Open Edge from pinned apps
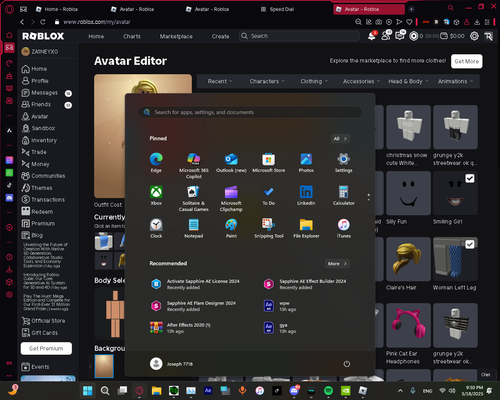500x400 pixels. click(x=156, y=163)
